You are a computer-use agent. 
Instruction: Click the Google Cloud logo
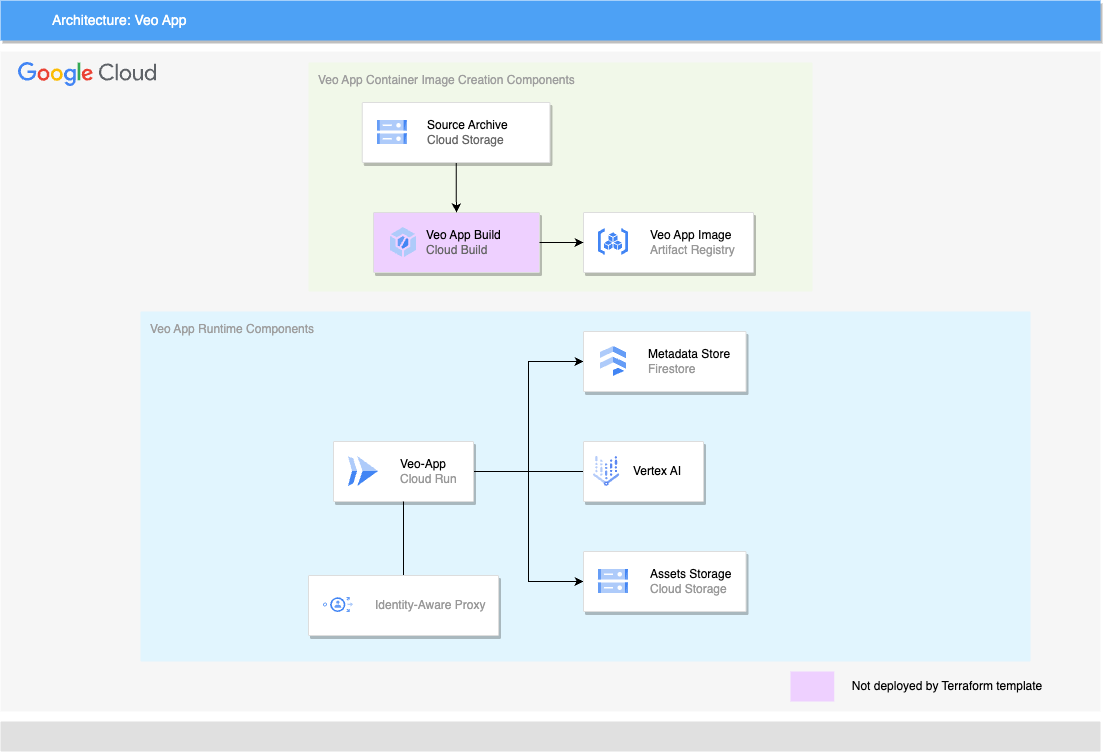tap(87, 72)
